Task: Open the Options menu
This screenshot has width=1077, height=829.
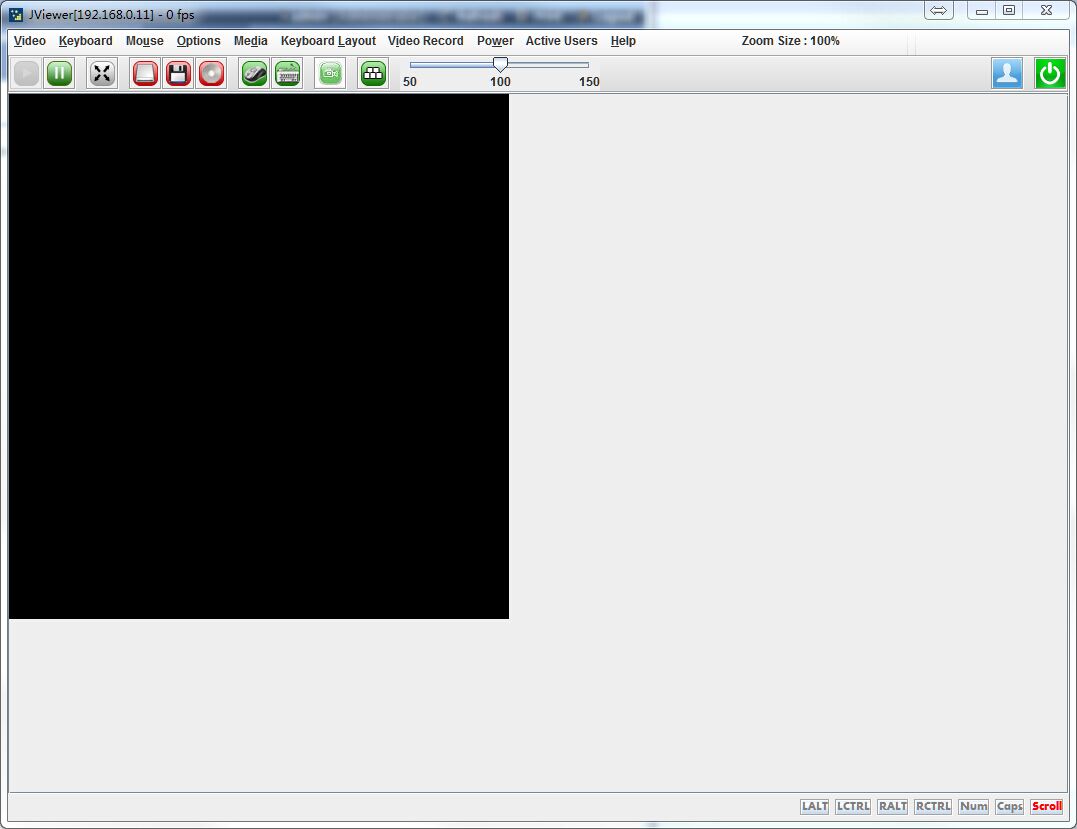Action: [x=199, y=41]
